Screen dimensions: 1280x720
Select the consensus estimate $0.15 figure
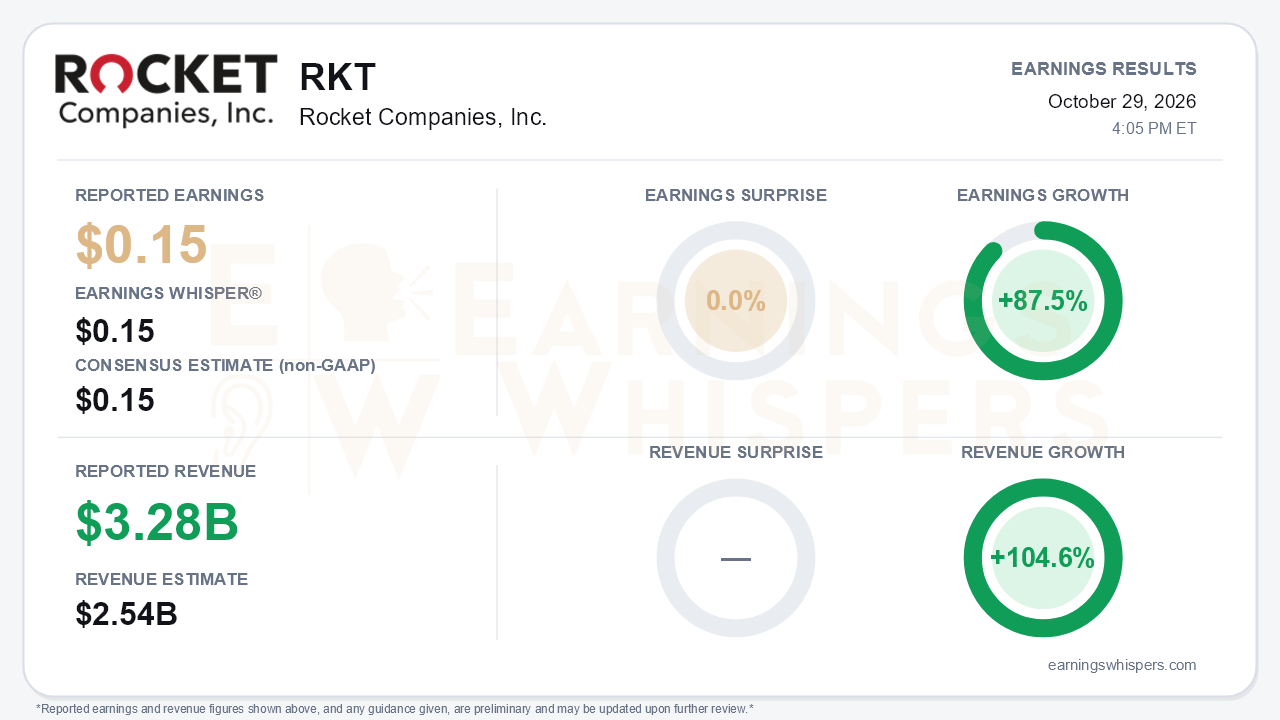click(115, 400)
